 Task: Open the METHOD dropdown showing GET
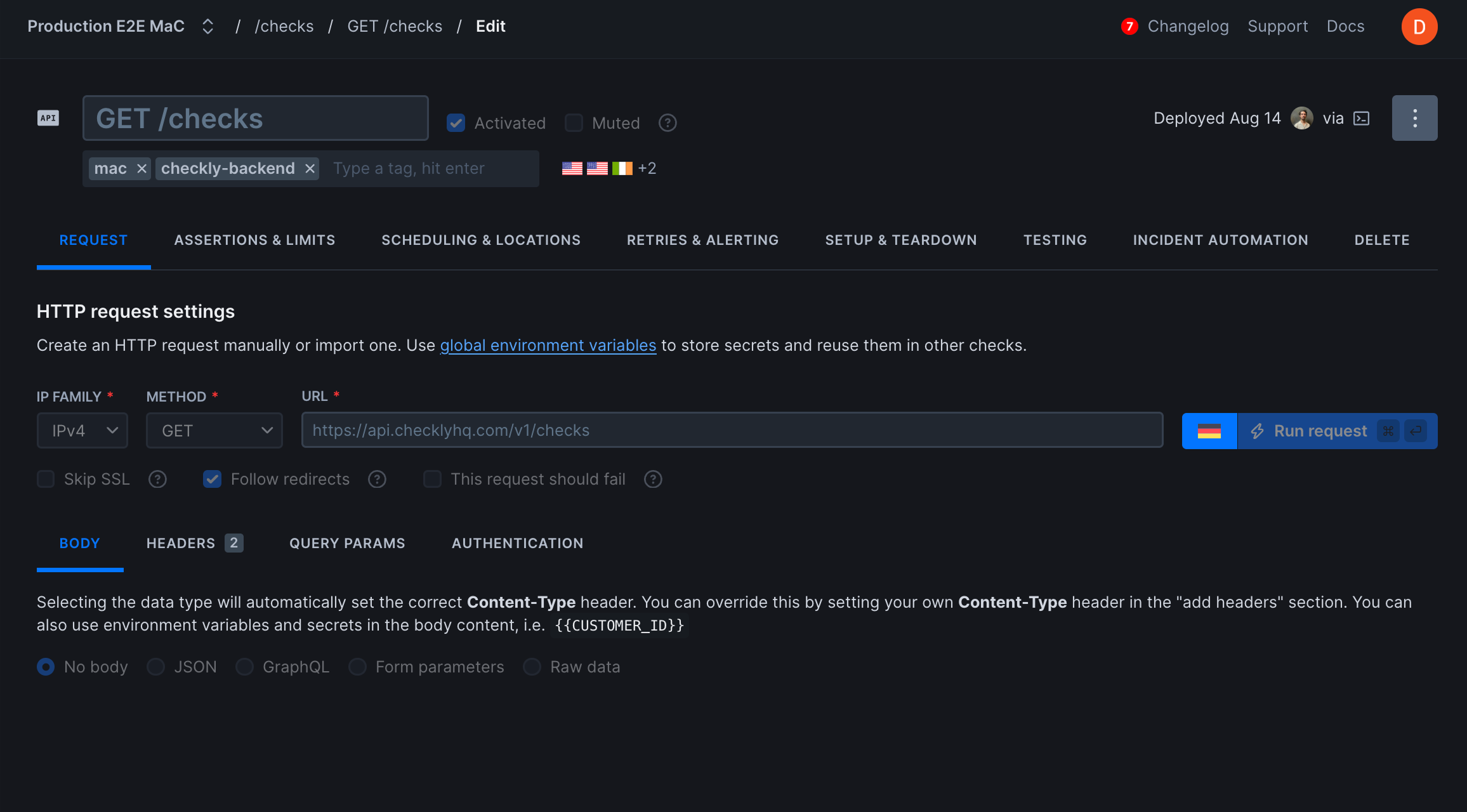click(x=214, y=430)
